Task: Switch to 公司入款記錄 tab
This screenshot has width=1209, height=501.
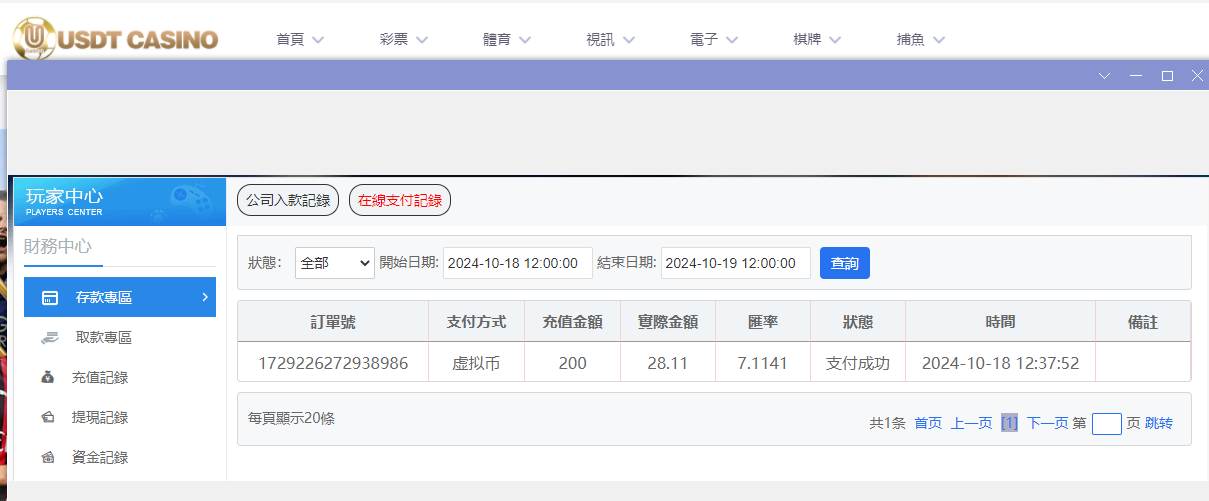Action: 288,200
